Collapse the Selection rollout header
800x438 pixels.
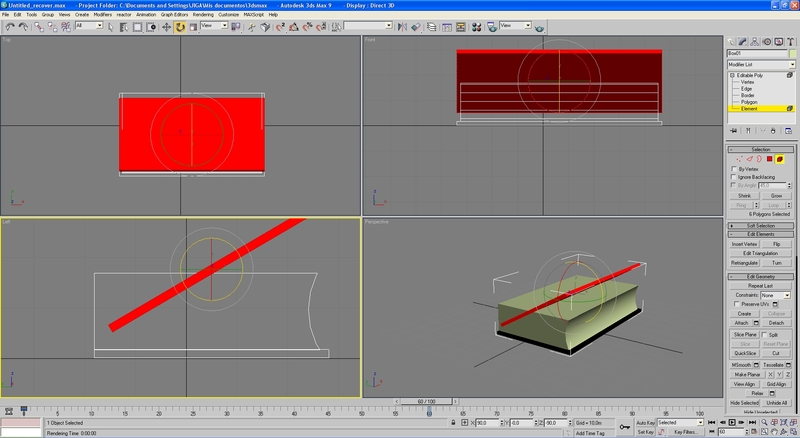tap(760, 150)
